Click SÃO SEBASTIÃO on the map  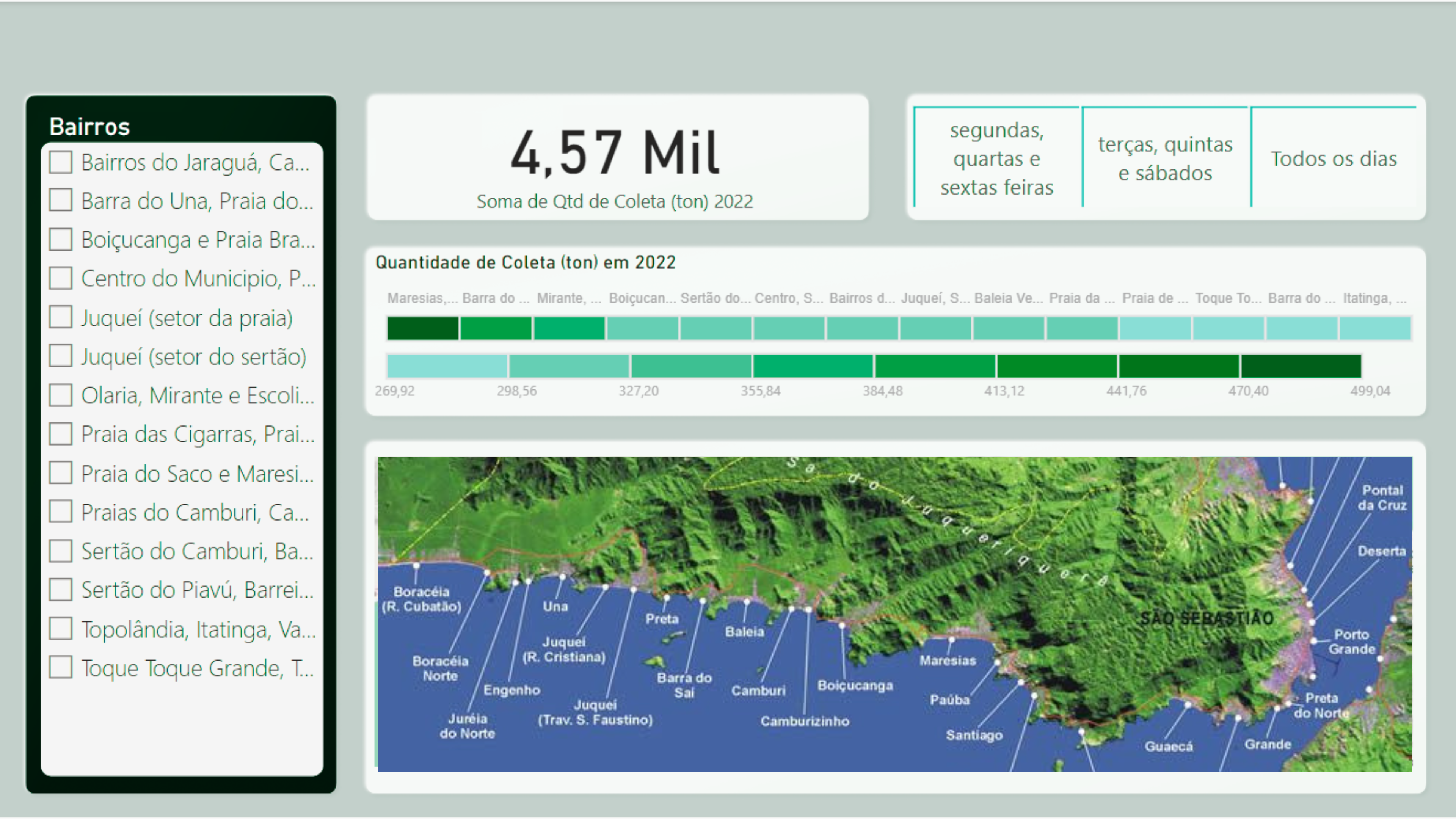pyautogui.click(x=1207, y=618)
